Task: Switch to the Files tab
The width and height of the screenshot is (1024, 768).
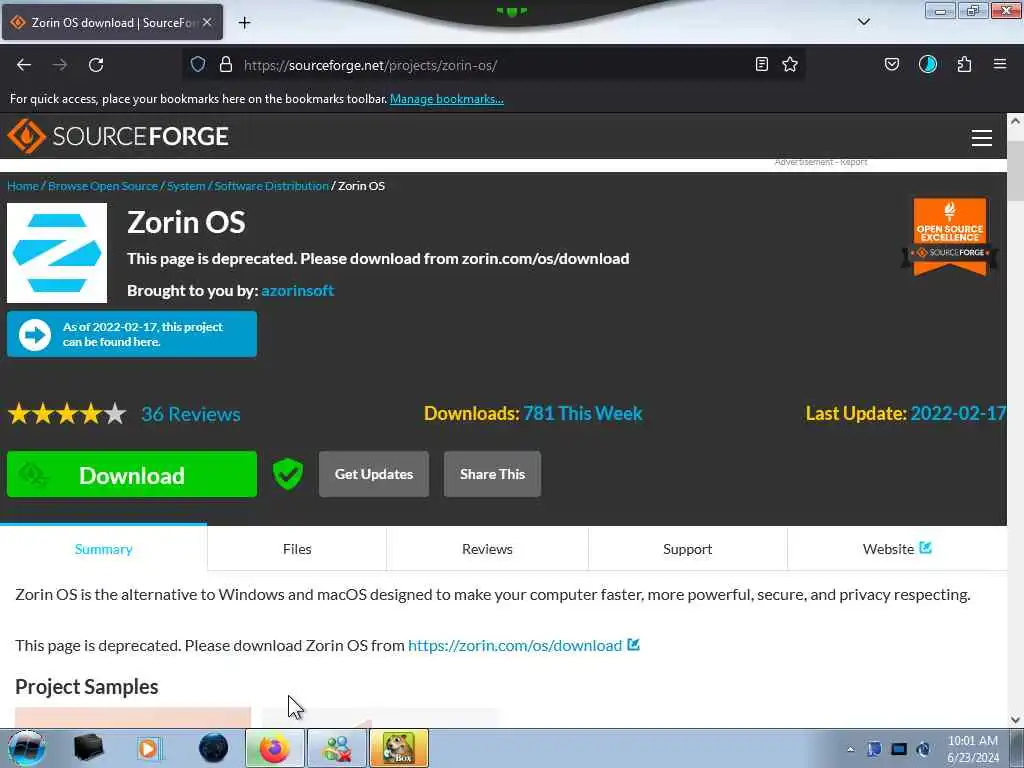Action: (x=297, y=549)
